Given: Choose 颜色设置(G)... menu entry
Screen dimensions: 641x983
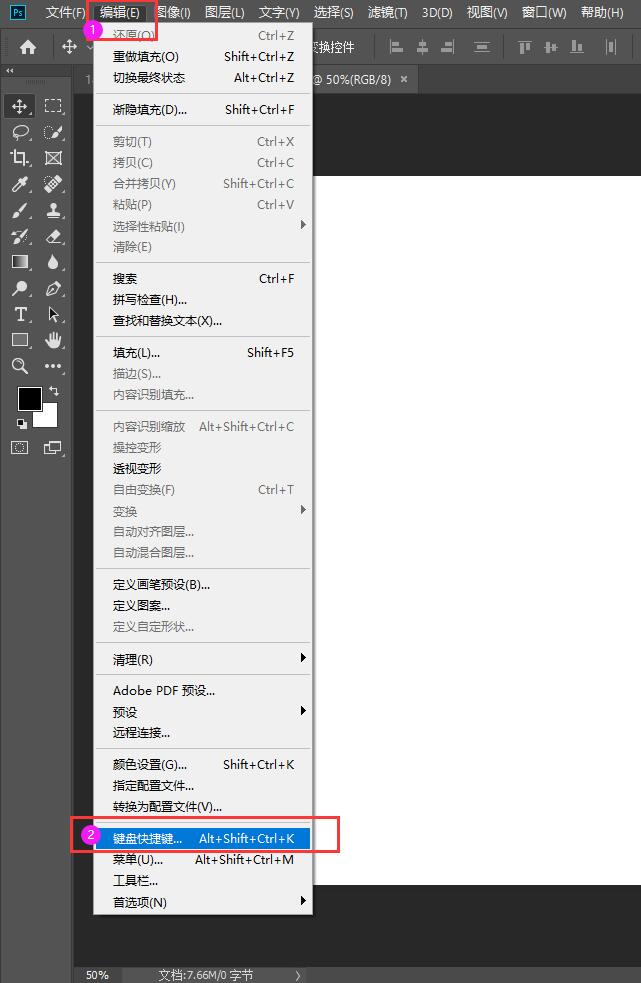Looking at the screenshot, I should tap(202, 764).
